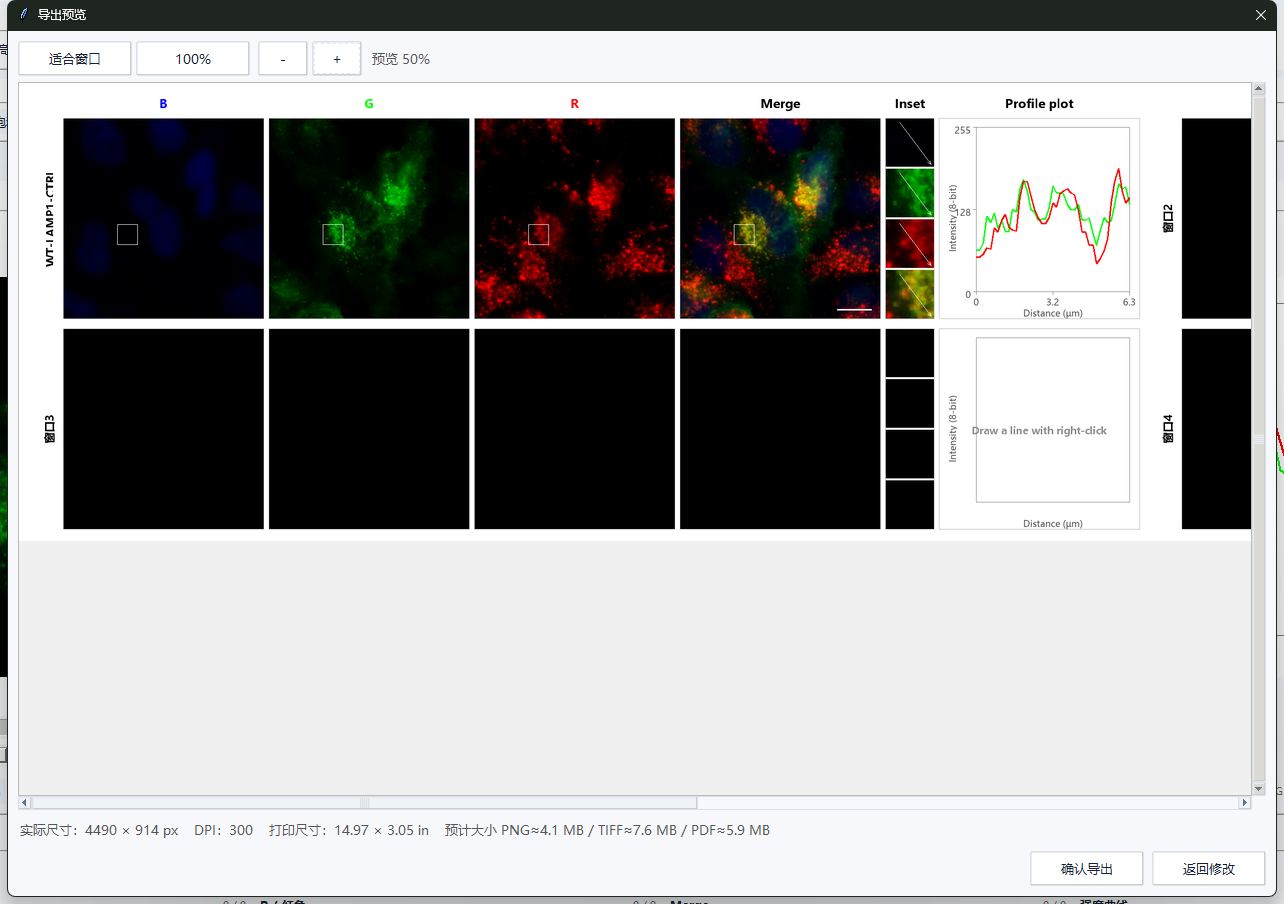
Task: Click the red inset thumbnail
Action: 910,244
